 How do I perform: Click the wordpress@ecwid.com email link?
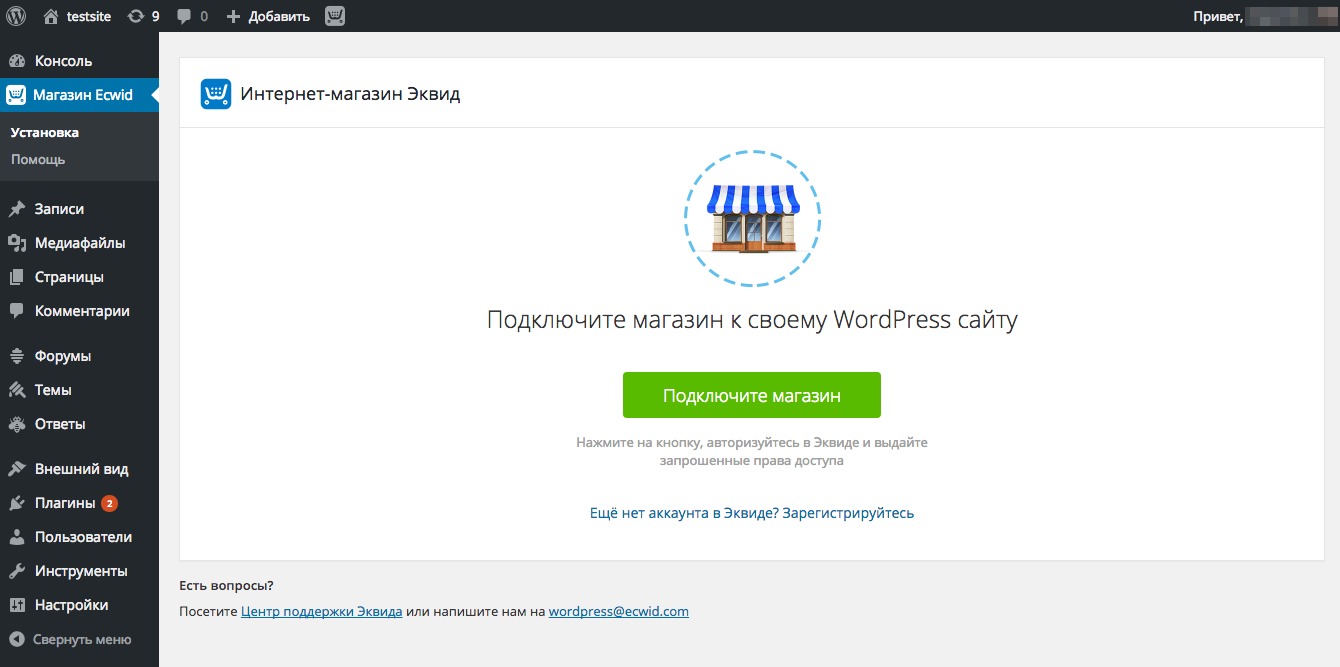[619, 611]
